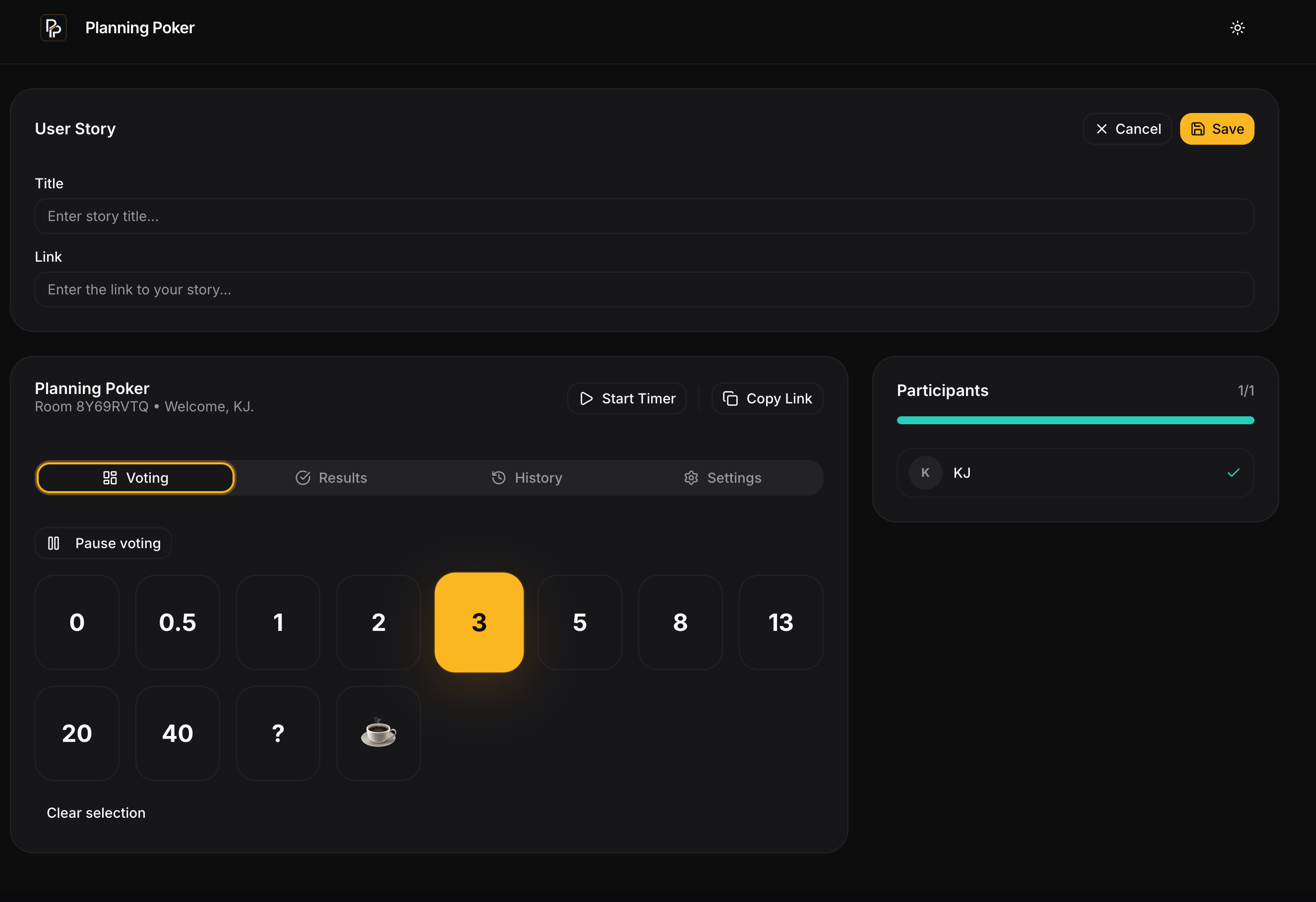Focus the story Link input field
This screenshot has width=1316, height=902.
pyautogui.click(x=645, y=290)
